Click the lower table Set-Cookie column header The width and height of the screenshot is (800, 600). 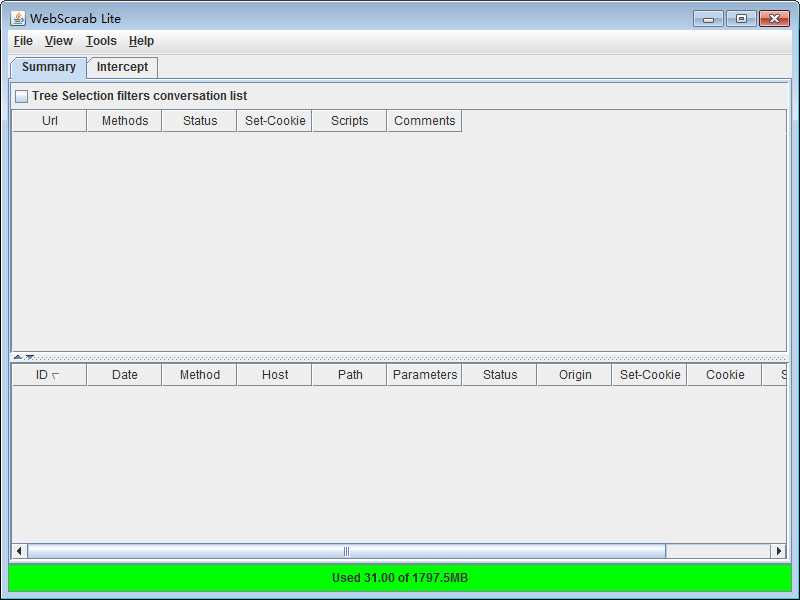click(649, 375)
